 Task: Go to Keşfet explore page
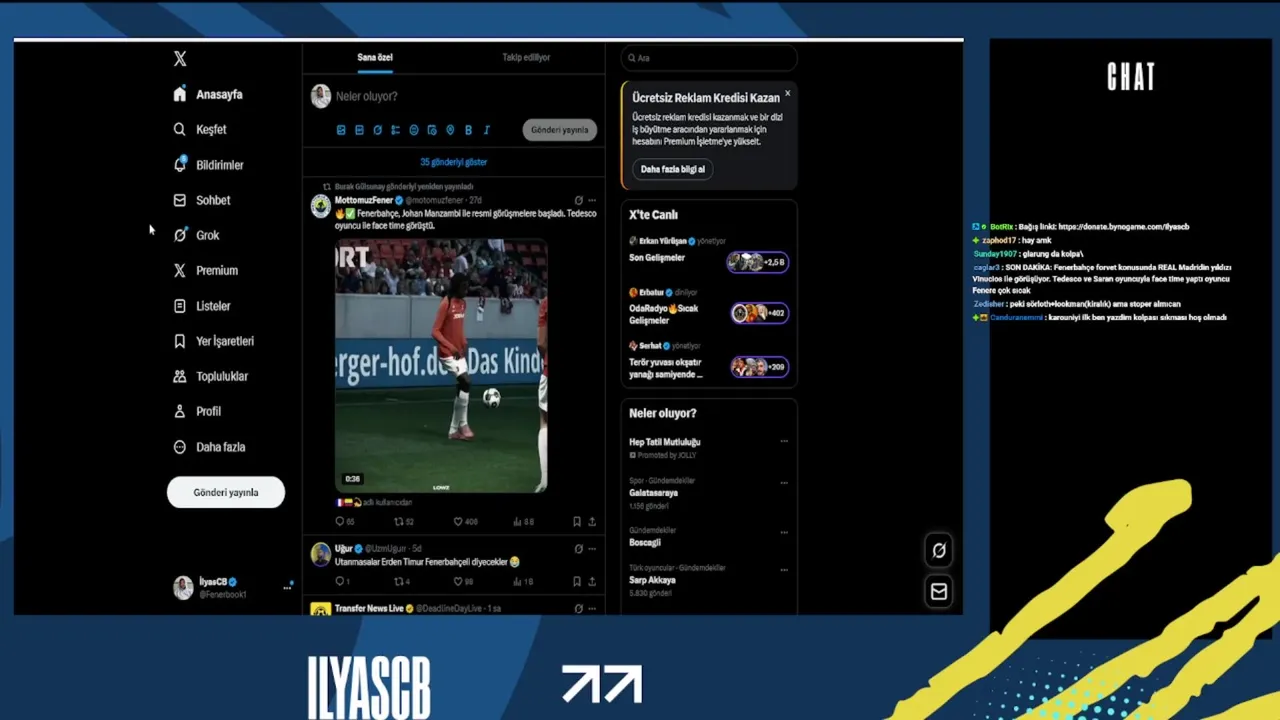[x=200, y=129]
